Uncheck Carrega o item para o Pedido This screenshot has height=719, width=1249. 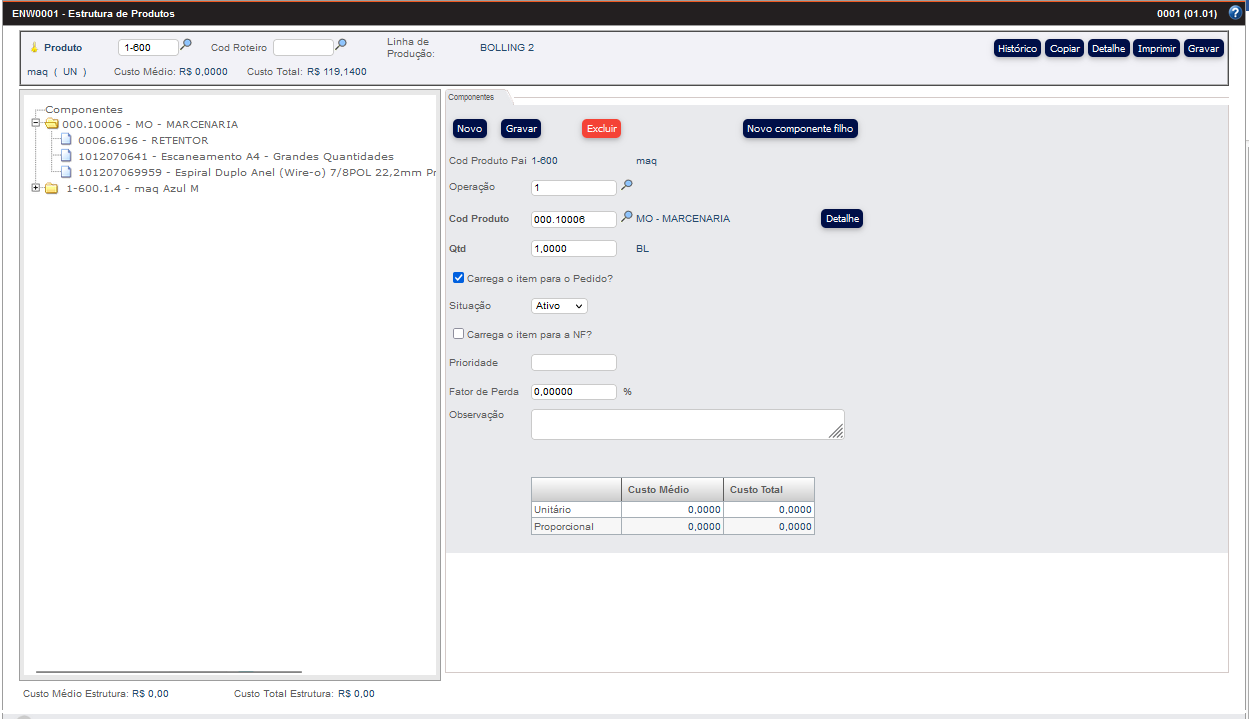coord(458,277)
